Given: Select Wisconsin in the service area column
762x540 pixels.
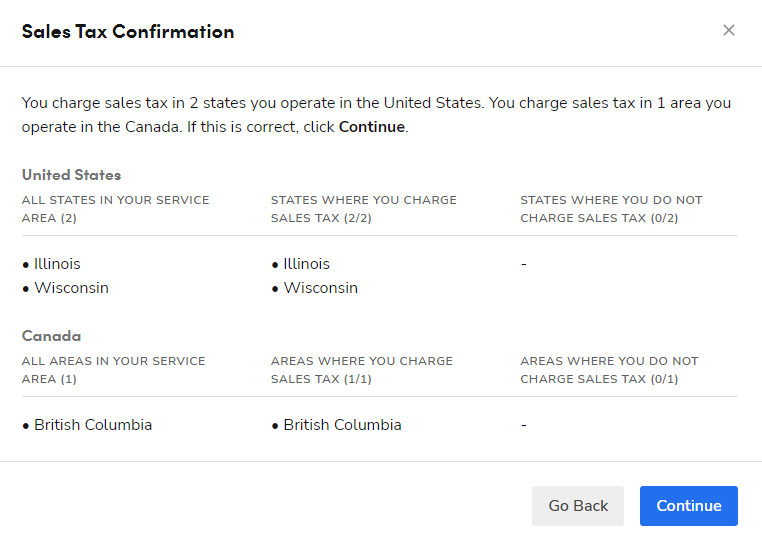Looking at the screenshot, I should click(x=71, y=288).
